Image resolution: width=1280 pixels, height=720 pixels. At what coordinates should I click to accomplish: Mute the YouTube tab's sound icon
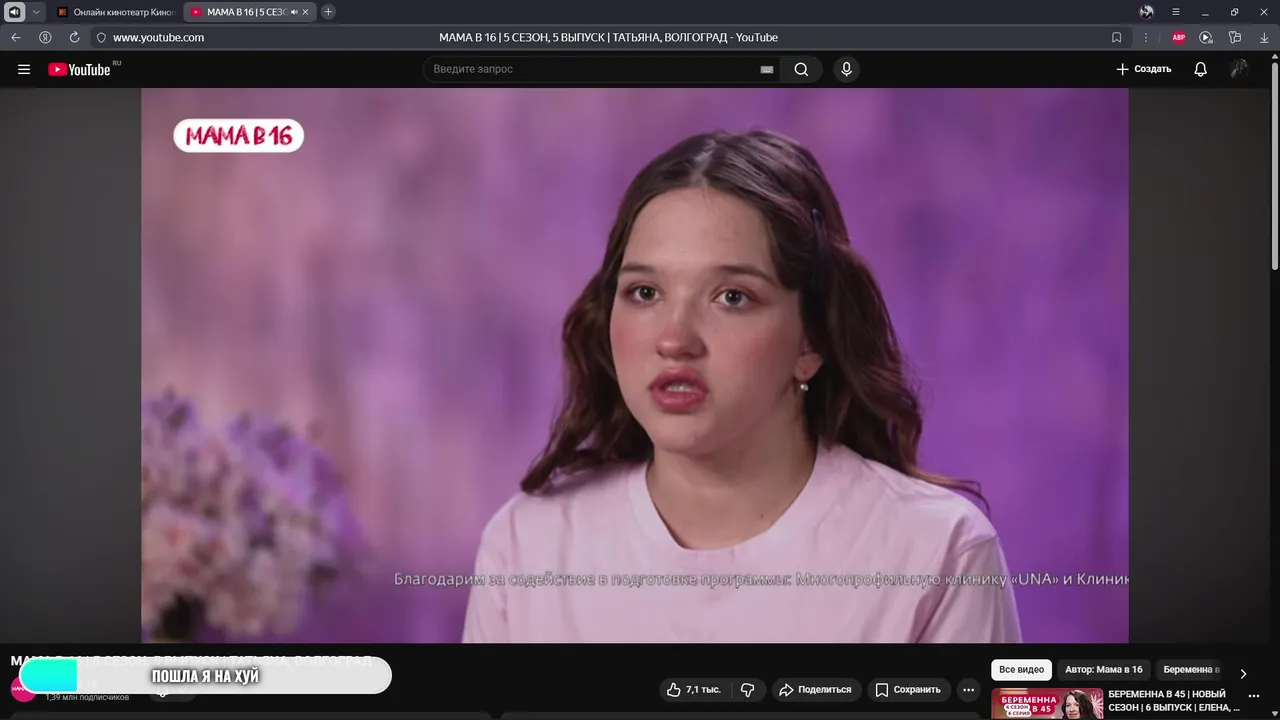click(294, 12)
